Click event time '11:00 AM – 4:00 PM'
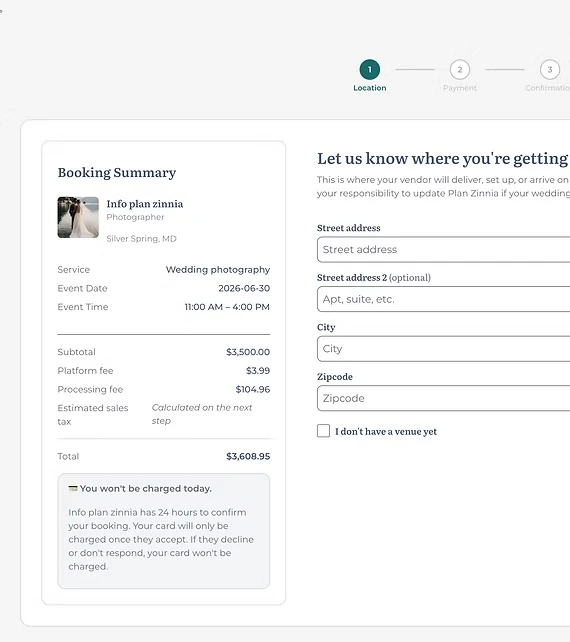The image size is (570, 642). coord(227,307)
